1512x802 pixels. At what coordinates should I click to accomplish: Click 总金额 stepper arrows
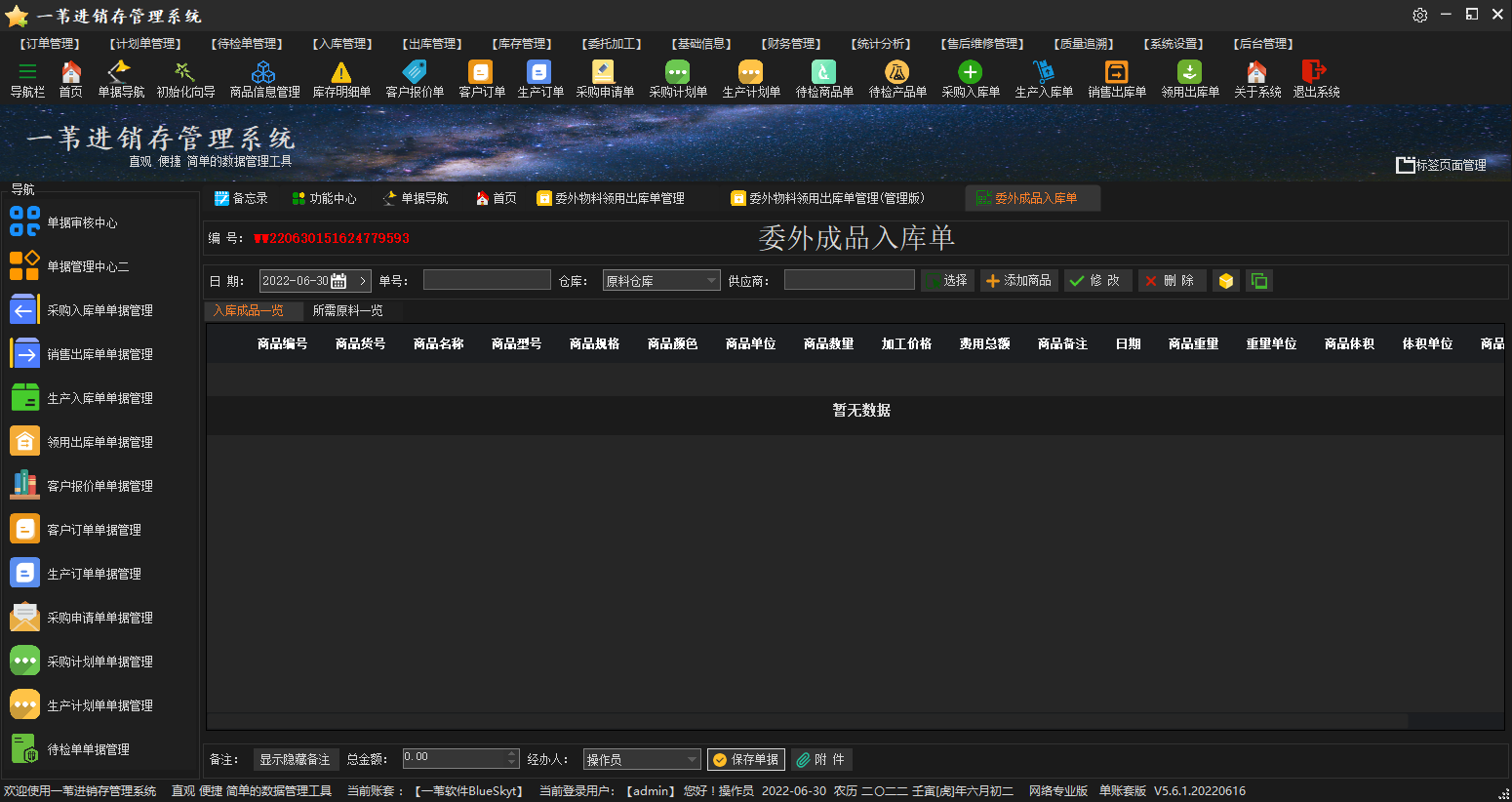pos(513,758)
